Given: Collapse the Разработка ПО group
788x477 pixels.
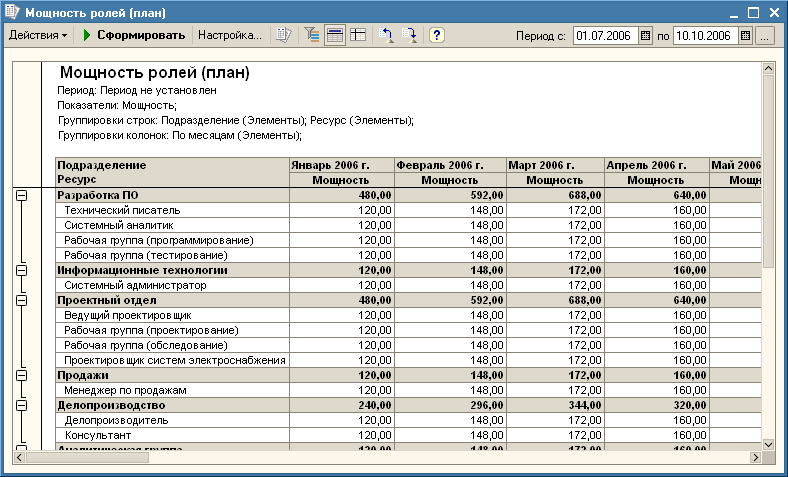Looking at the screenshot, I should click(21, 195).
